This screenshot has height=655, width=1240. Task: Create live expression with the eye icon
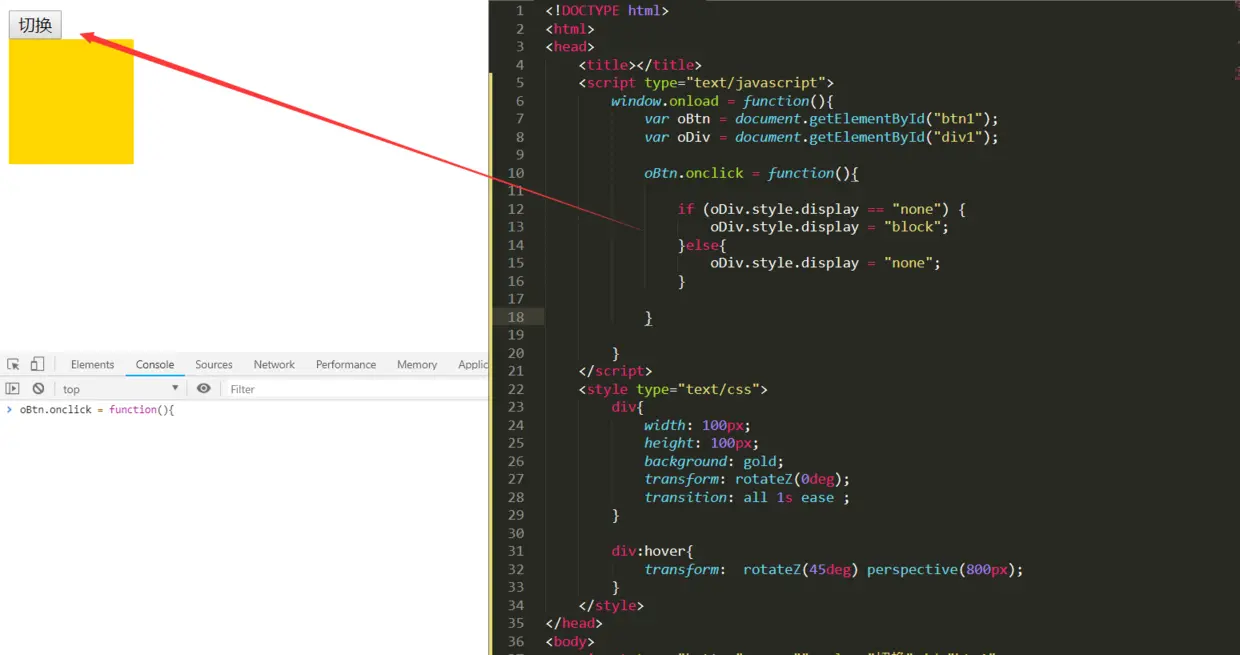point(204,389)
